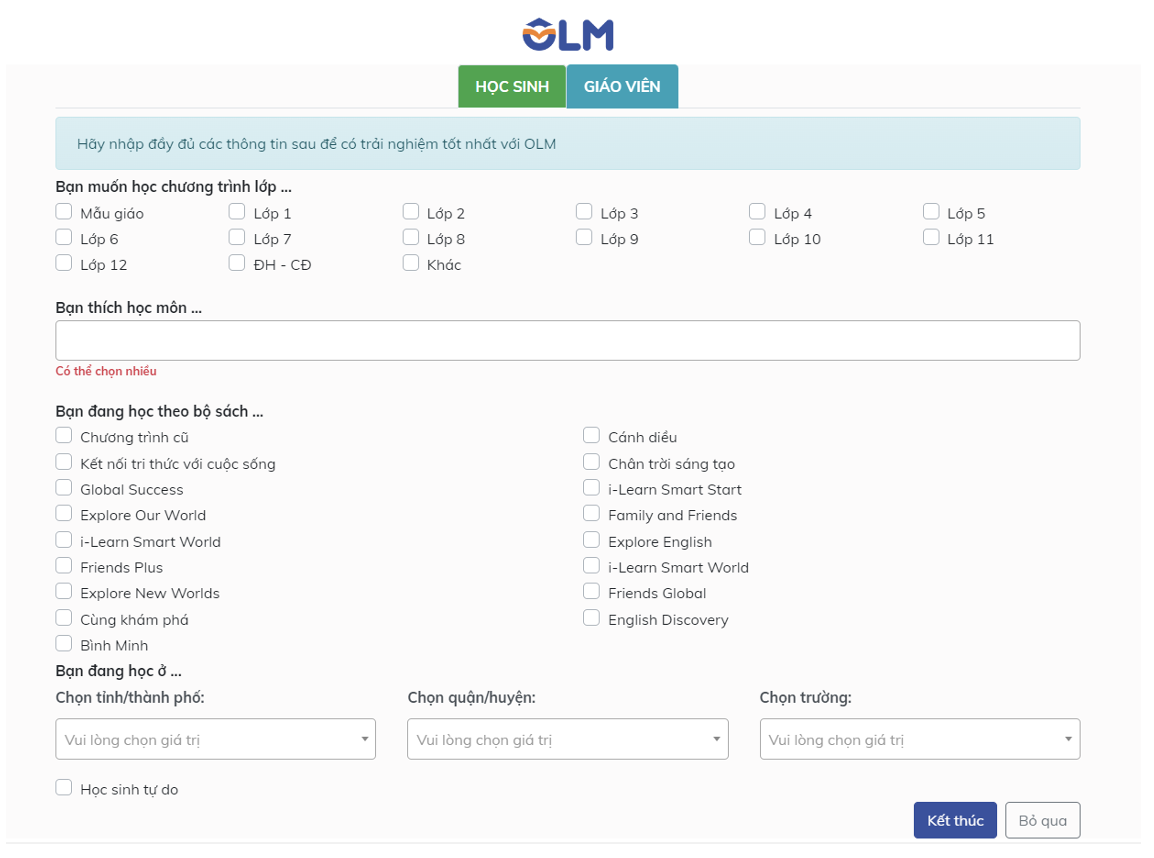Image resolution: width=1154 pixels, height=858 pixels.
Task: Check the Lớp 12 grade box
Action: [x=64, y=264]
